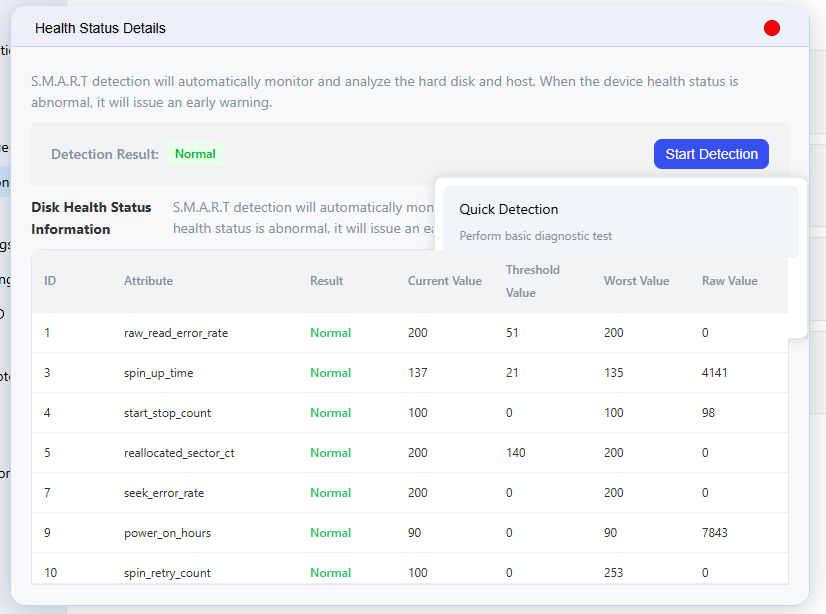This screenshot has width=826, height=614.
Task: Click worst value 253 for spin_retry_count
Action: coord(614,573)
